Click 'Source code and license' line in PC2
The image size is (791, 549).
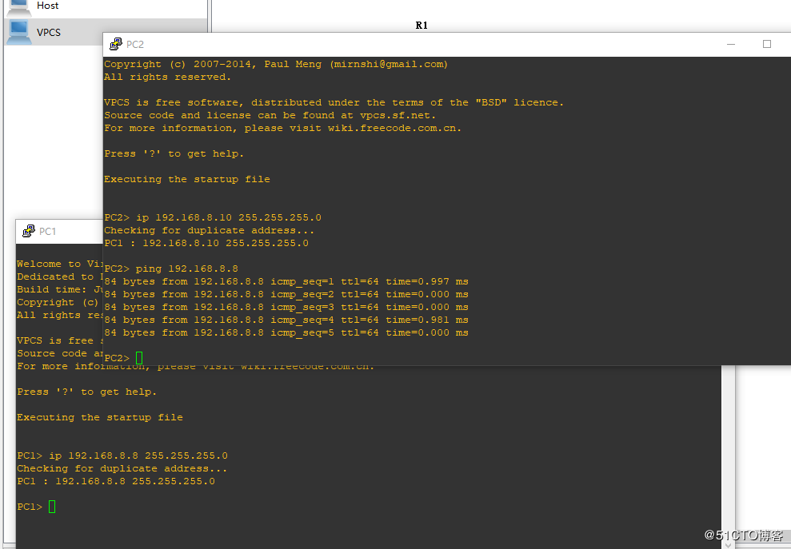point(270,115)
